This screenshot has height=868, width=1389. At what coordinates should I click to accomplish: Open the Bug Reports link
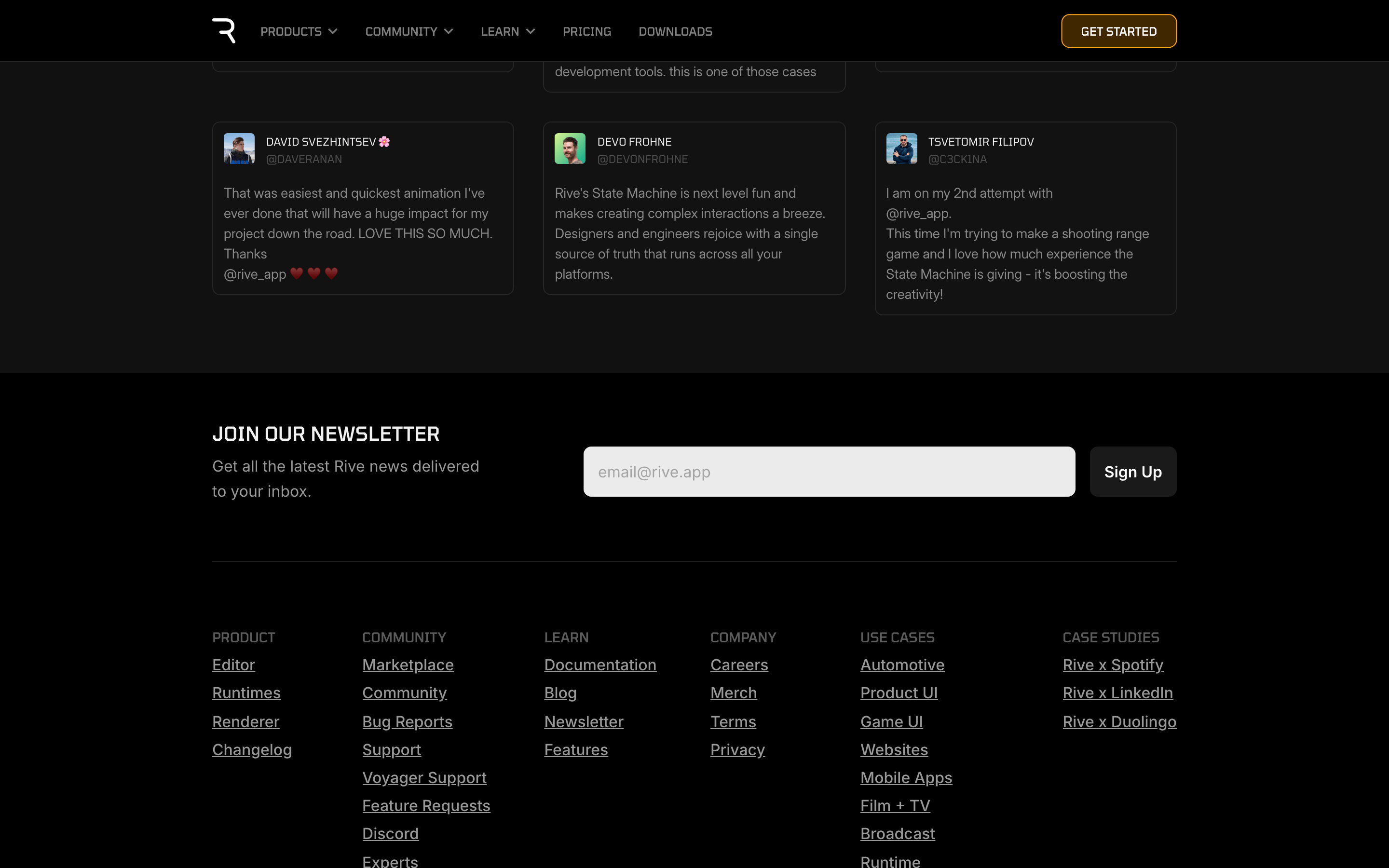407,721
